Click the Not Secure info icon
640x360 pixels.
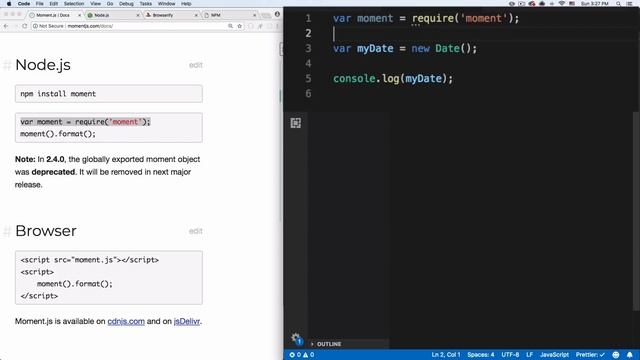36,26
